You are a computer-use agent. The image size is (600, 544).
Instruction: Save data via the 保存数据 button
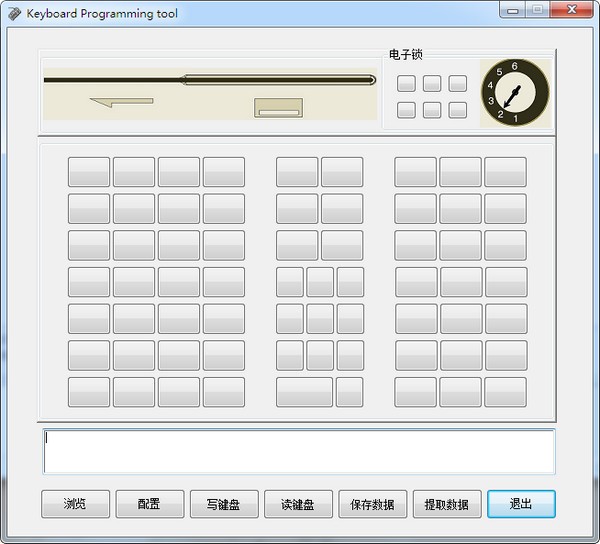pyautogui.click(x=373, y=504)
